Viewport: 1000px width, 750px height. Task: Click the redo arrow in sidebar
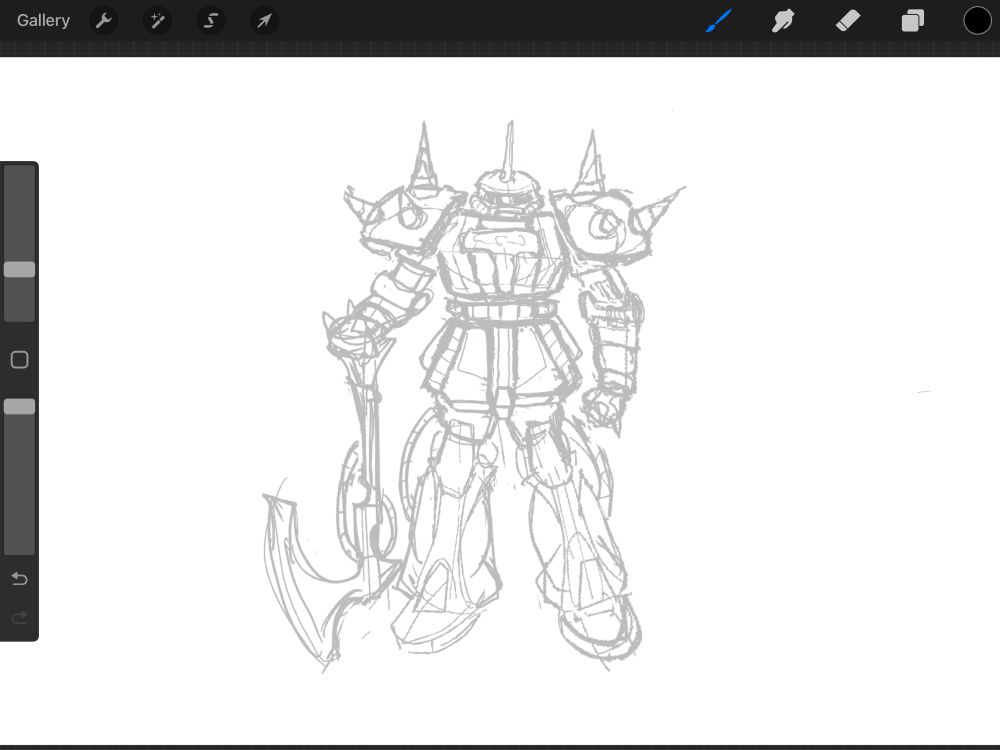point(19,618)
